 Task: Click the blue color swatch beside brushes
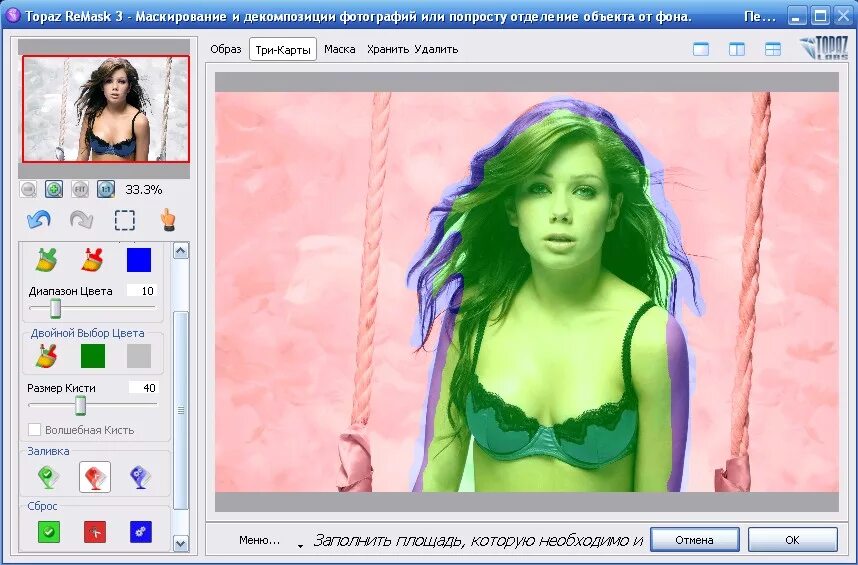pyautogui.click(x=138, y=260)
